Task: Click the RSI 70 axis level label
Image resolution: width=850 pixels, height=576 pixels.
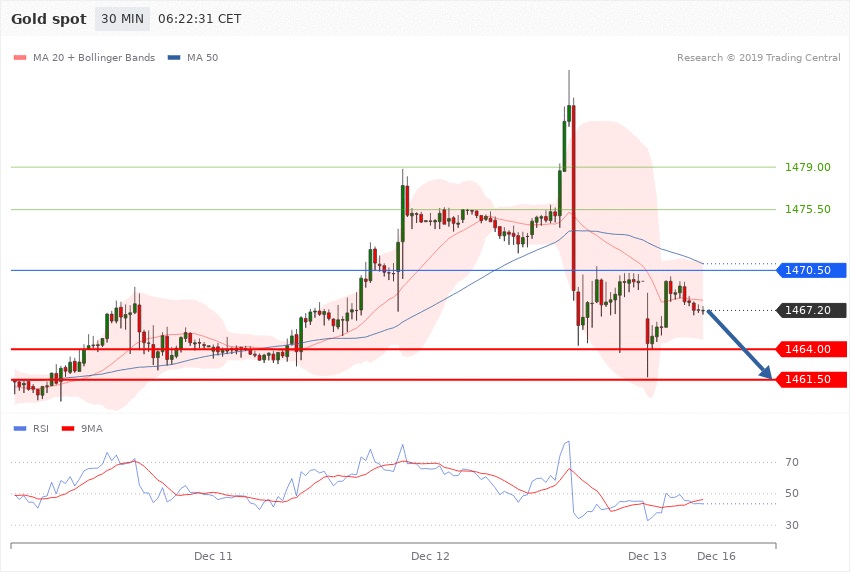Action: click(x=792, y=462)
